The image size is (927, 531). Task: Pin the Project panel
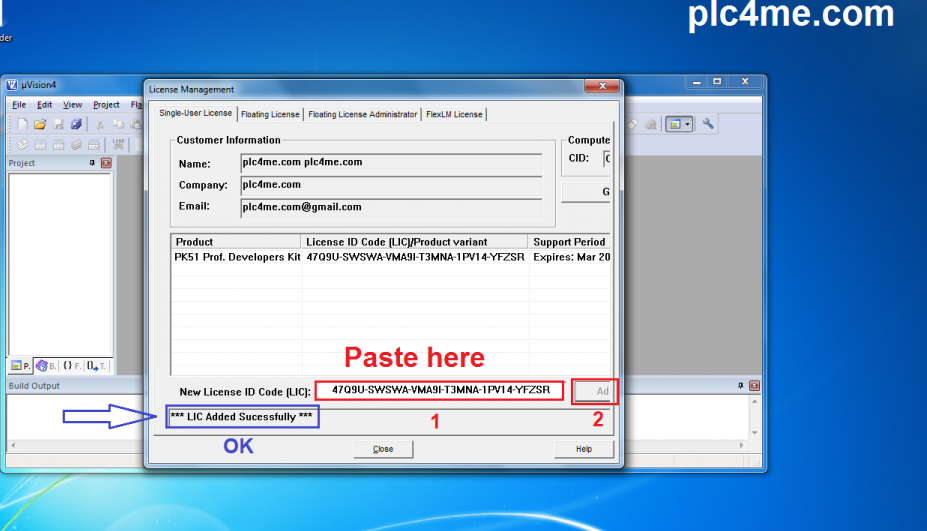coord(92,163)
